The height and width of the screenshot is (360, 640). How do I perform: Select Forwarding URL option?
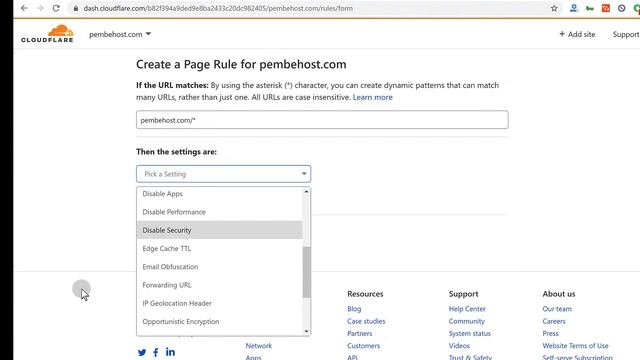[220, 285]
